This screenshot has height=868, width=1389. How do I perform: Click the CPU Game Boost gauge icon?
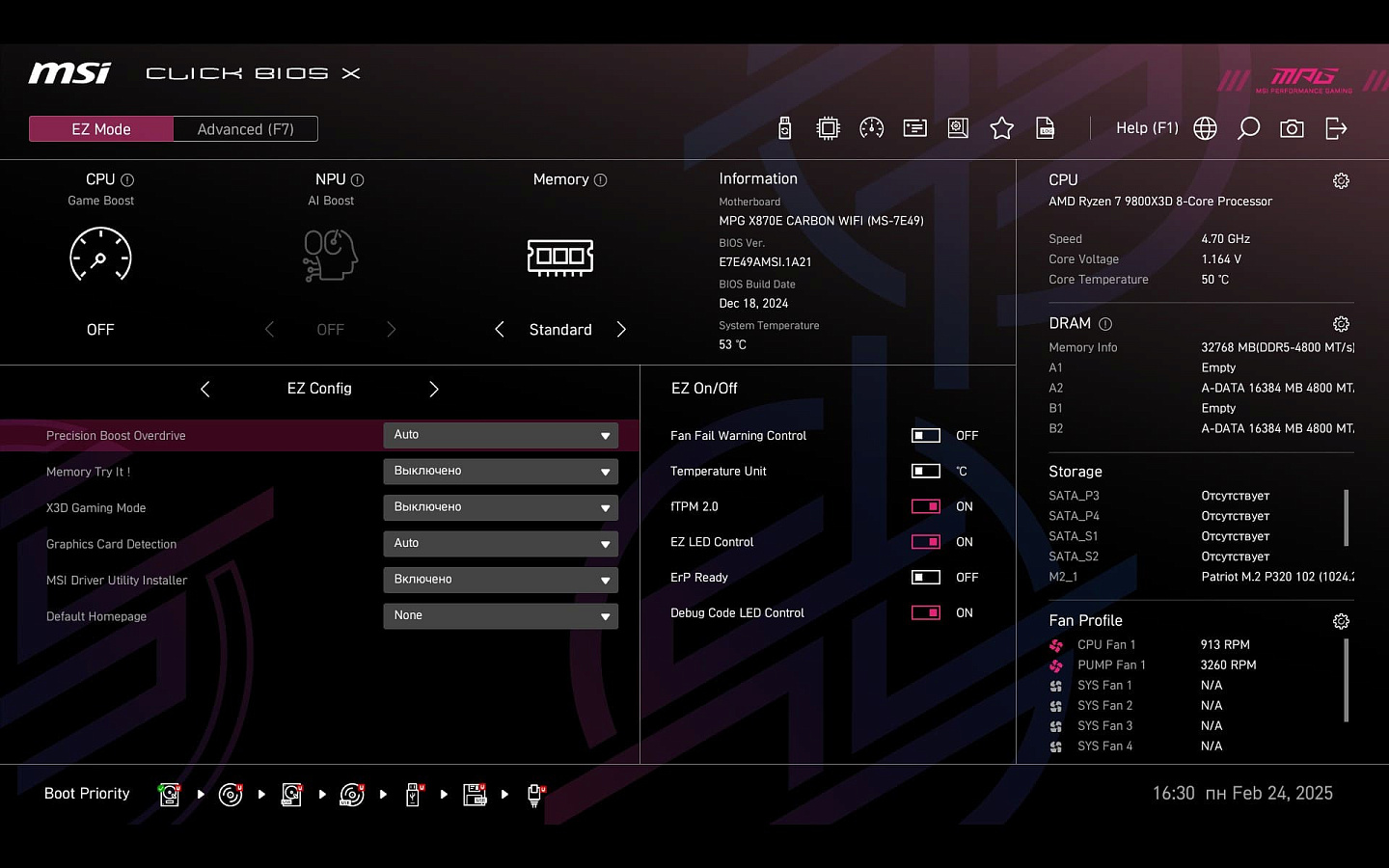pyautogui.click(x=100, y=255)
